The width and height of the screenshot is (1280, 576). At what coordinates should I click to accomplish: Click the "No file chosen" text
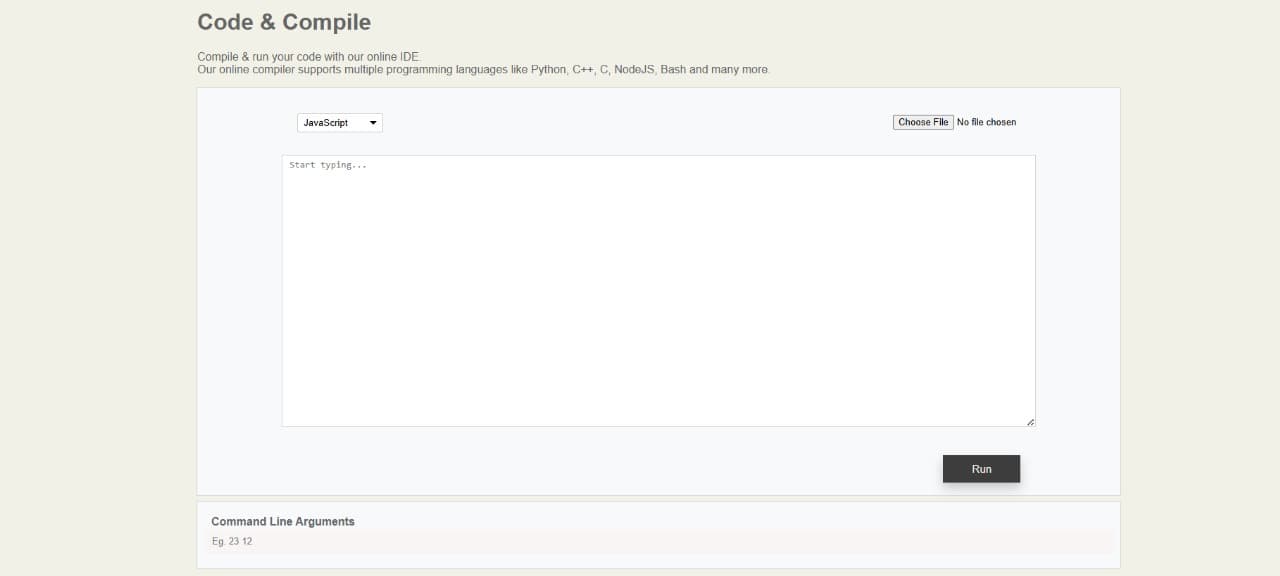pyautogui.click(x=986, y=121)
